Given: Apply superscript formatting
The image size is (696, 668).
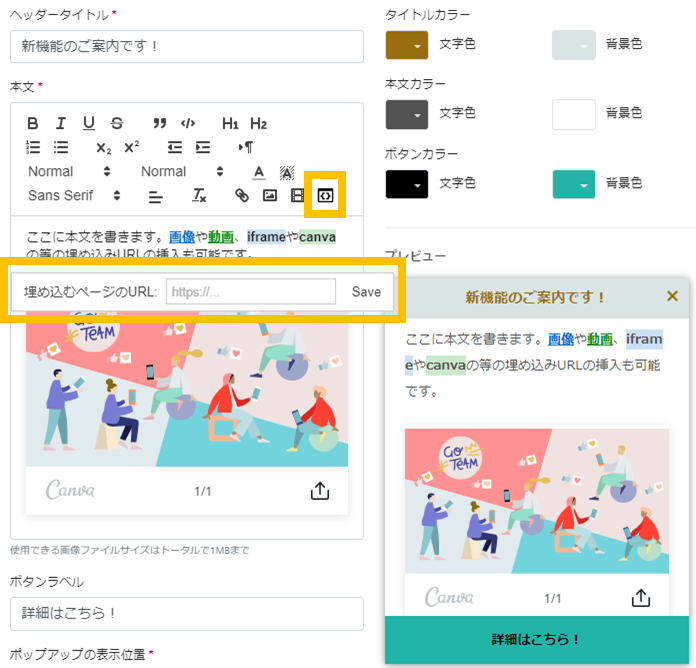Looking at the screenshot, I should click(x=131, y=146).
